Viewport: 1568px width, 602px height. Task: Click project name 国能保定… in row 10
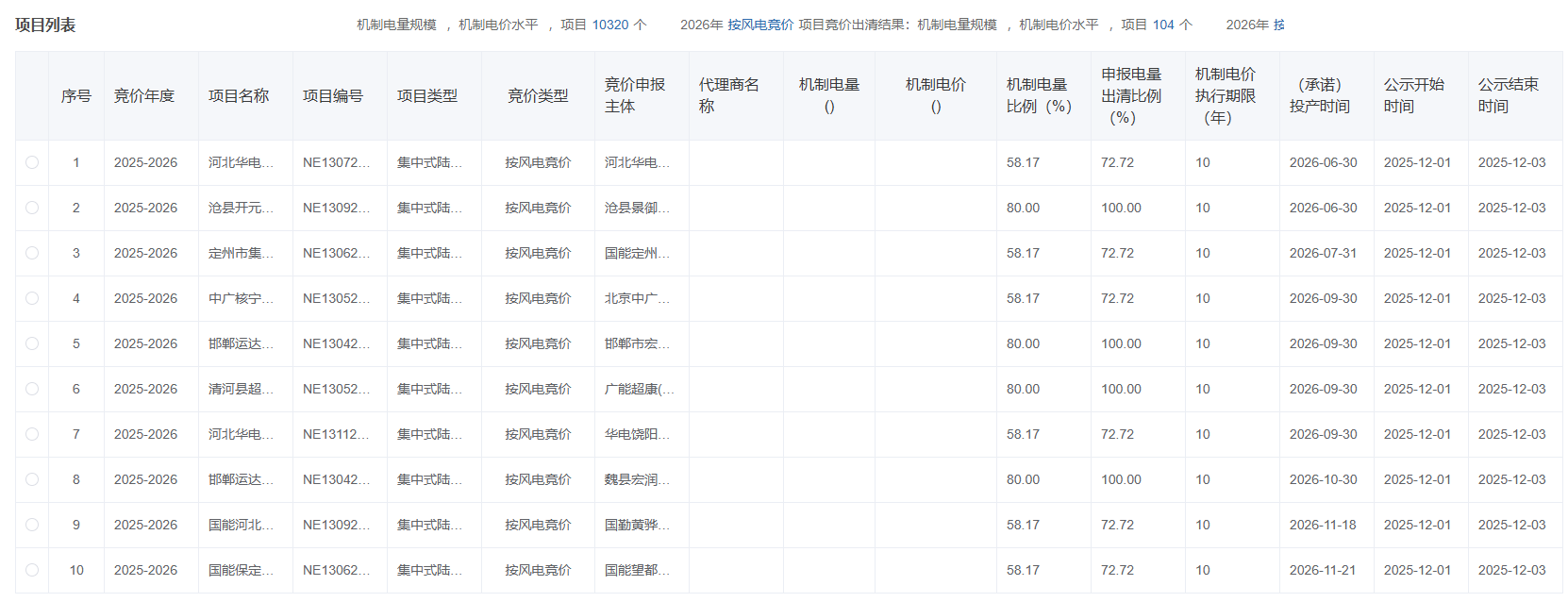click(x=241, y=570)
